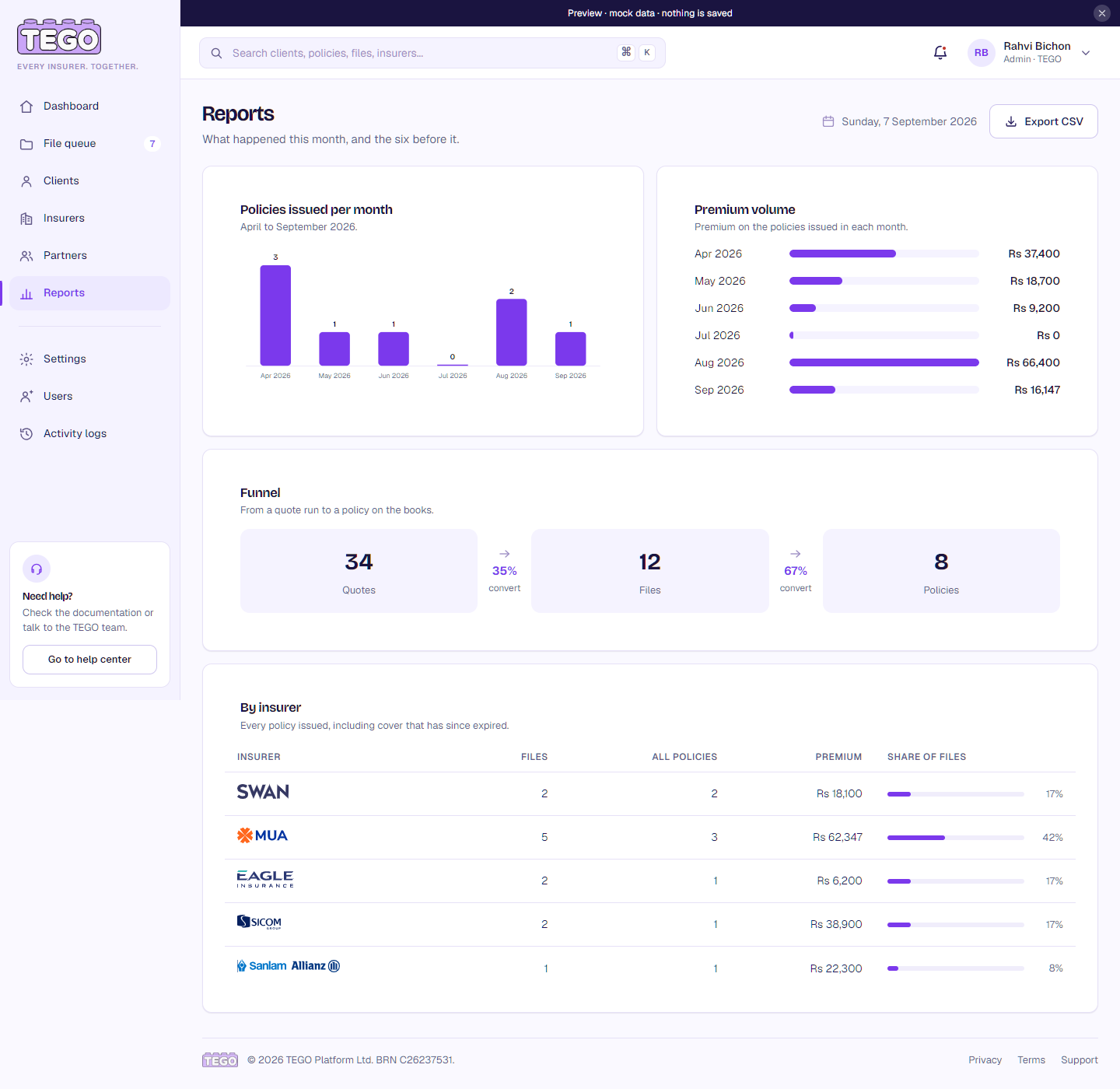Click the Eagle Insurance logo
Image resolution: width=1120 pixels, height=1089 pixels.
point(265,879)
